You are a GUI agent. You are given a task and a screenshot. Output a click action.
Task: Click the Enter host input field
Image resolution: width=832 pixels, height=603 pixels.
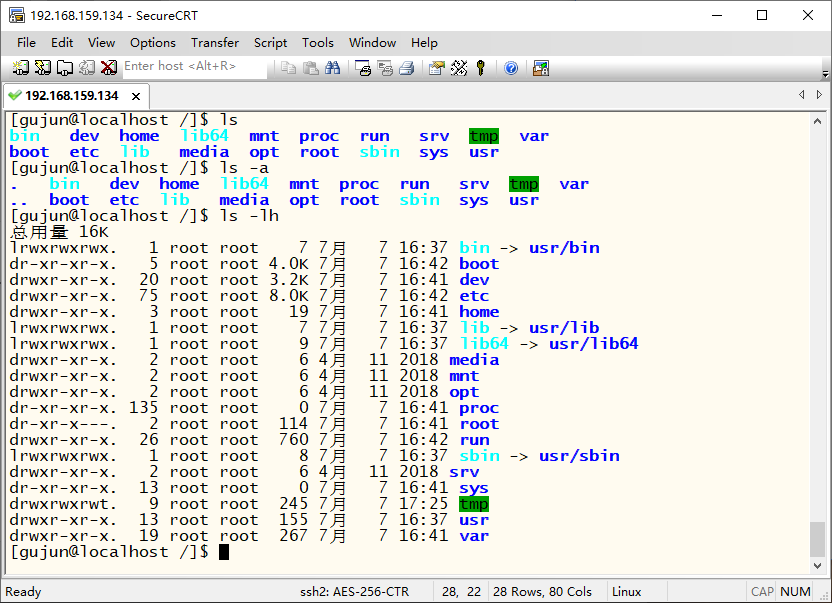click(x=193, y=67)
